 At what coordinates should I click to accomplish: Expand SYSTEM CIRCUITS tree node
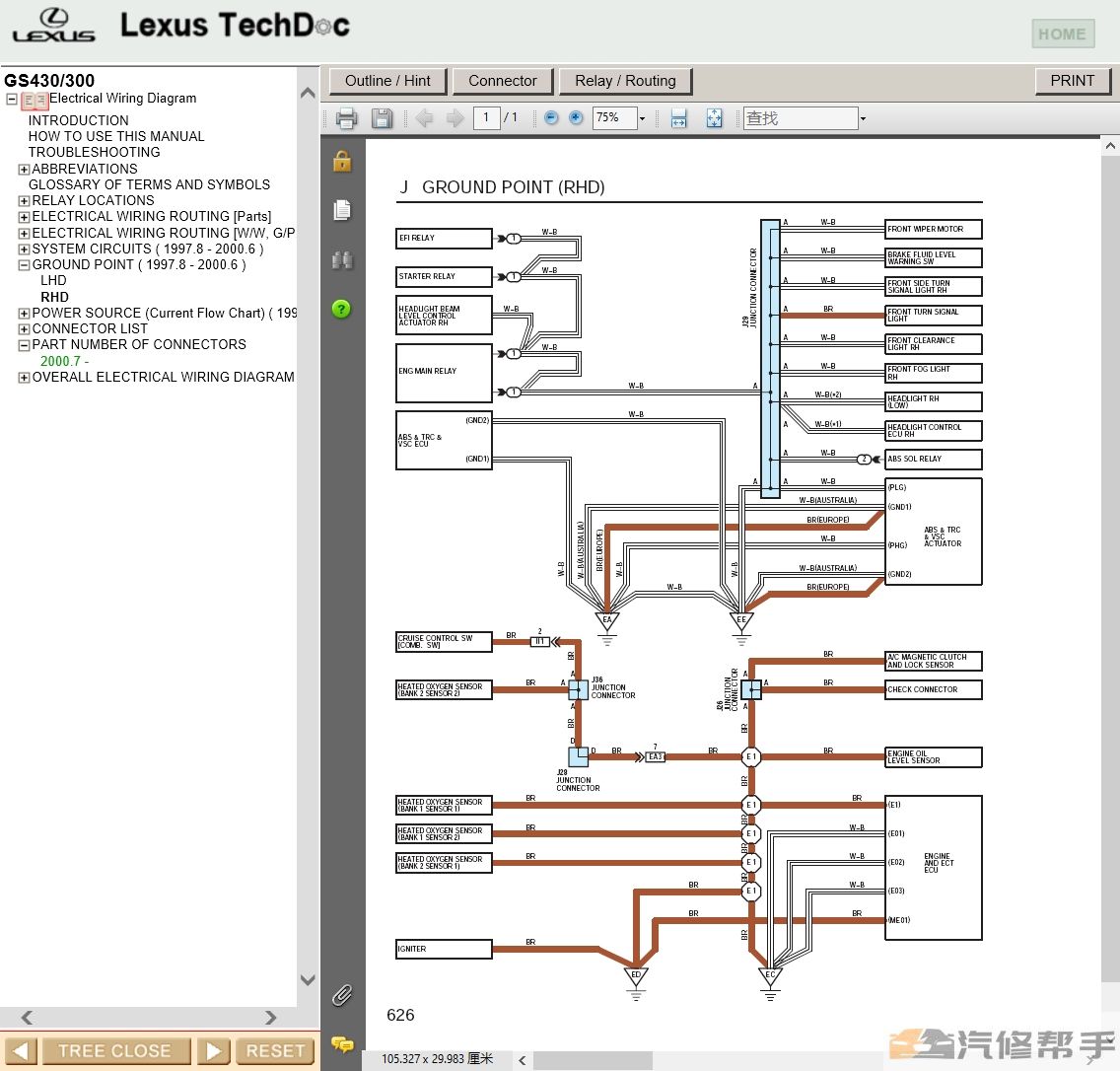[24, 250]
